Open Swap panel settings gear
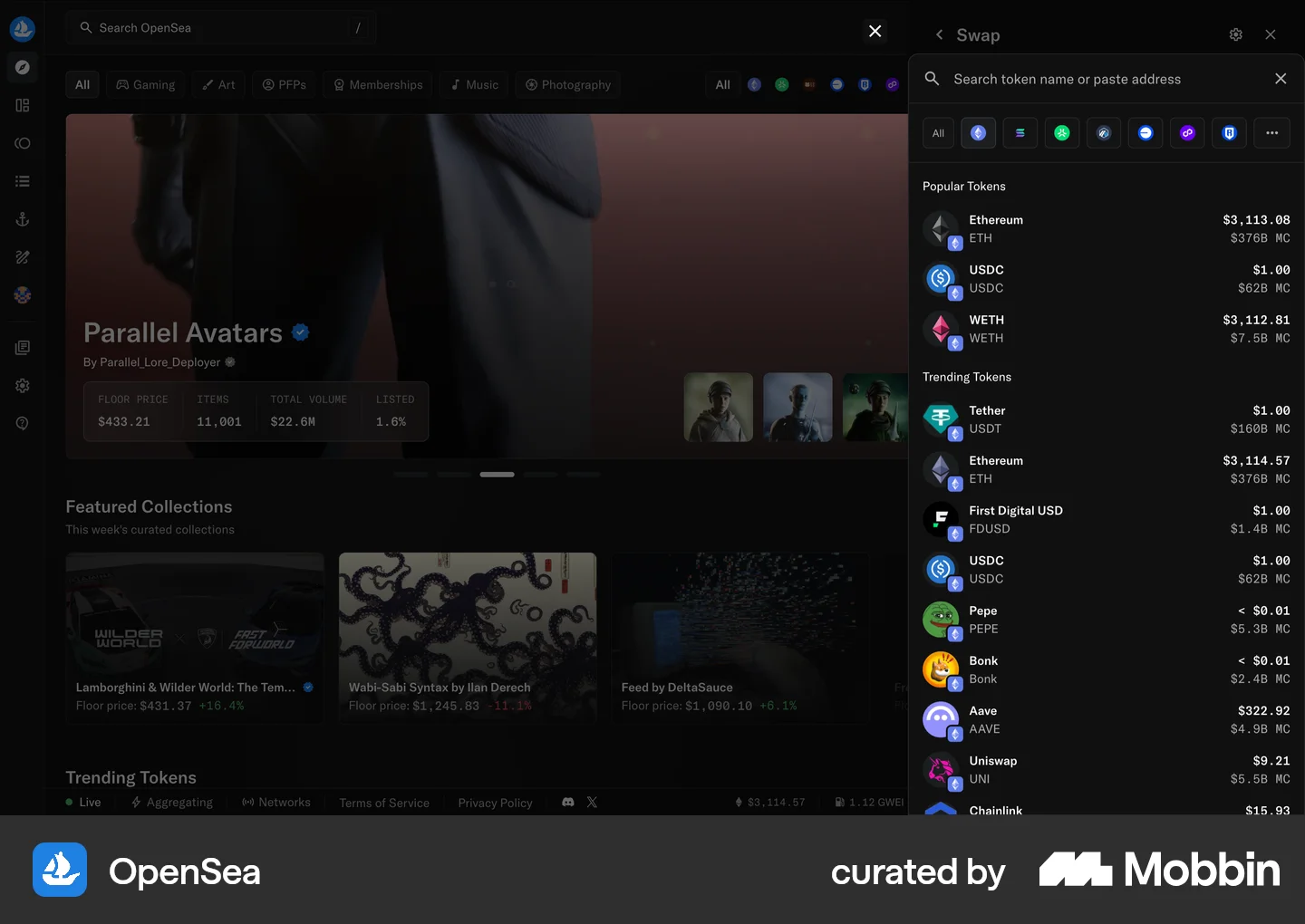This screenshot has height=924, width=1305. coord(1235,34)
